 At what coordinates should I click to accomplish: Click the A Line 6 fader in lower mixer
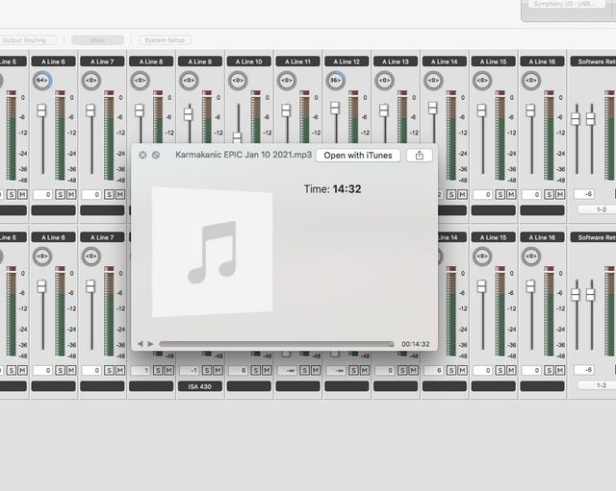[42, 286]
